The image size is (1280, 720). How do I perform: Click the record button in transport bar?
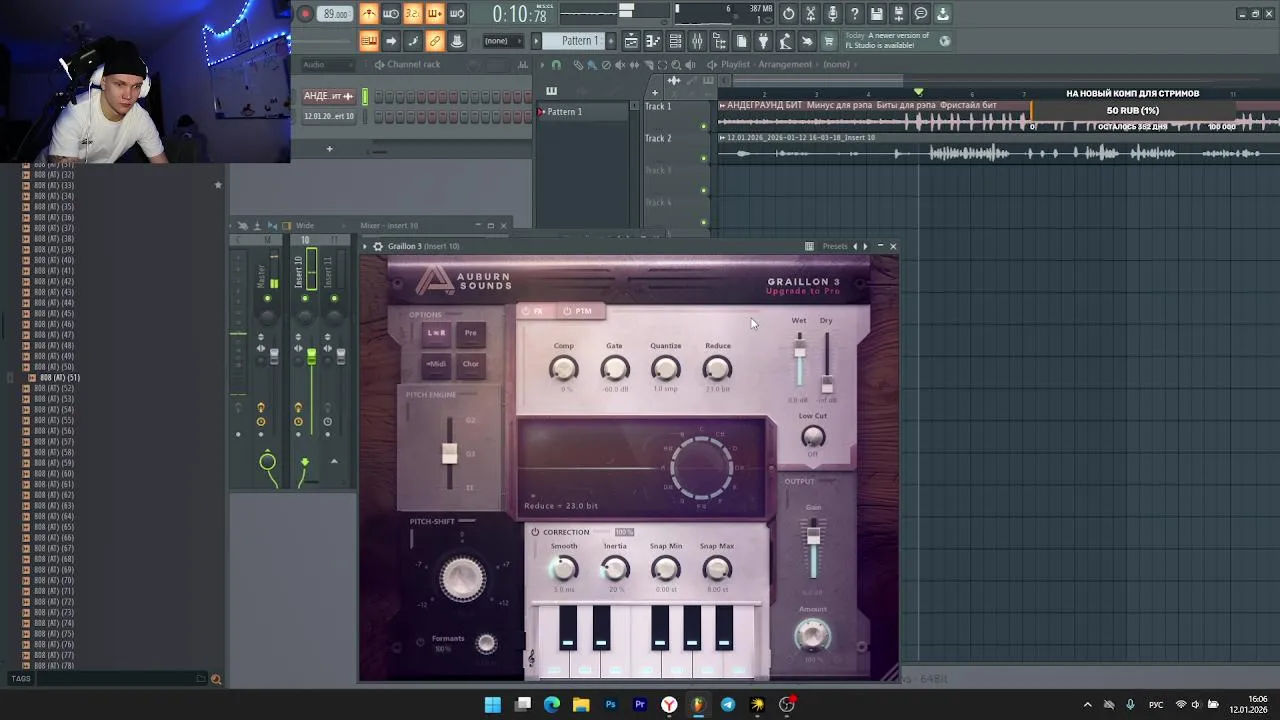[305, 14]
